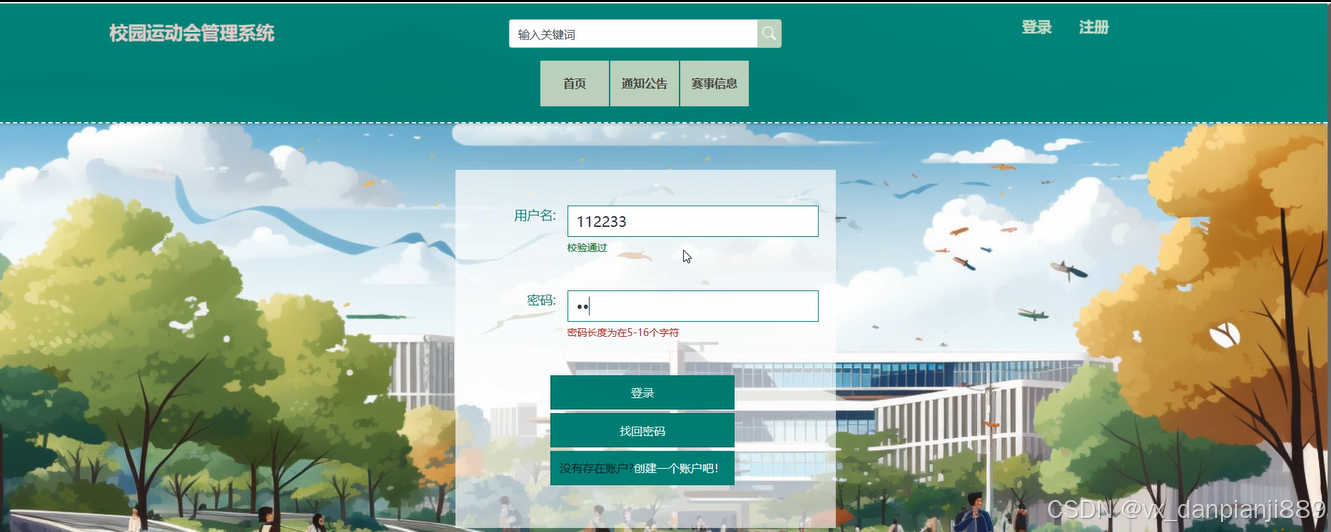Focus the keyword search box
The height and width of the screenshot is (532, 1331).
click(633, 34)
